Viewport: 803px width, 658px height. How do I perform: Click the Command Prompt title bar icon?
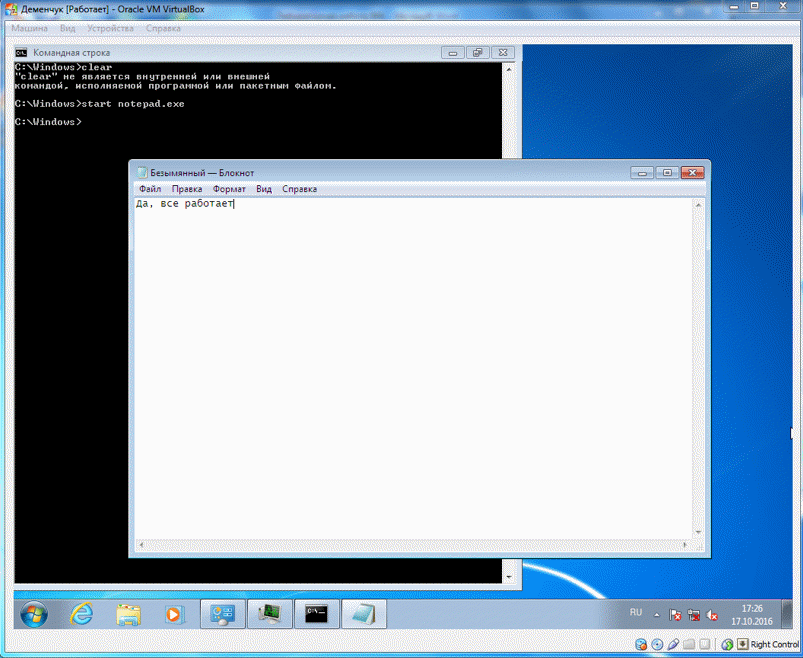pyautogui.click(x=21, y=53)
